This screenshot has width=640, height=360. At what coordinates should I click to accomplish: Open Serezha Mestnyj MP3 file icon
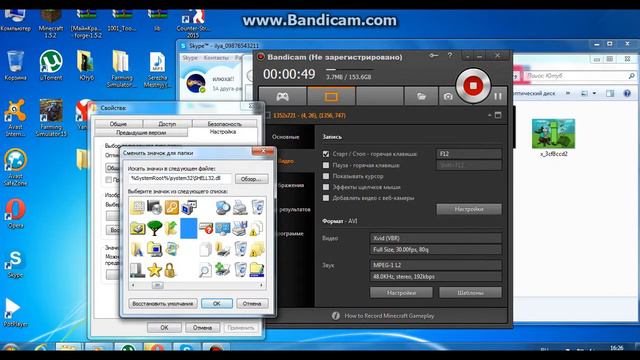(158, 69)
